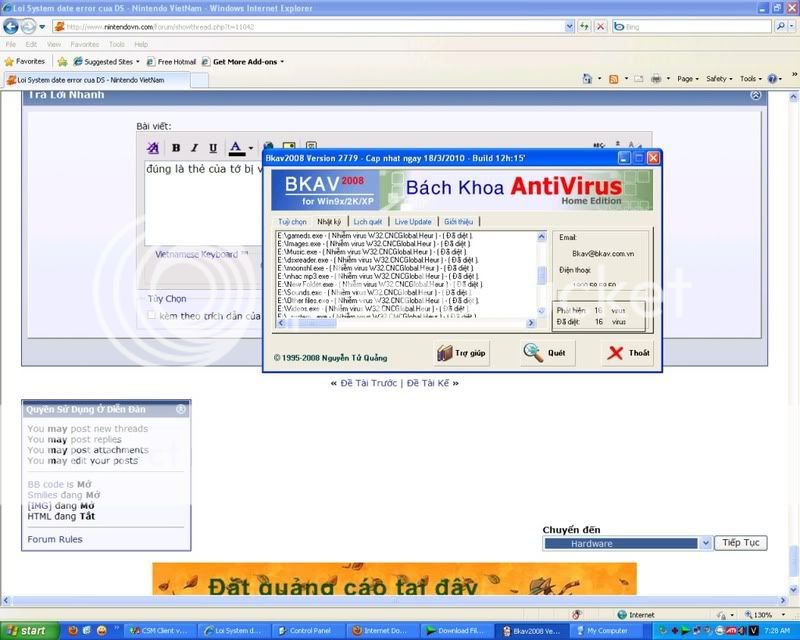This screenshot has width=800, height=640.
Task: Open a new browser tab
Action: click(199, 80)
